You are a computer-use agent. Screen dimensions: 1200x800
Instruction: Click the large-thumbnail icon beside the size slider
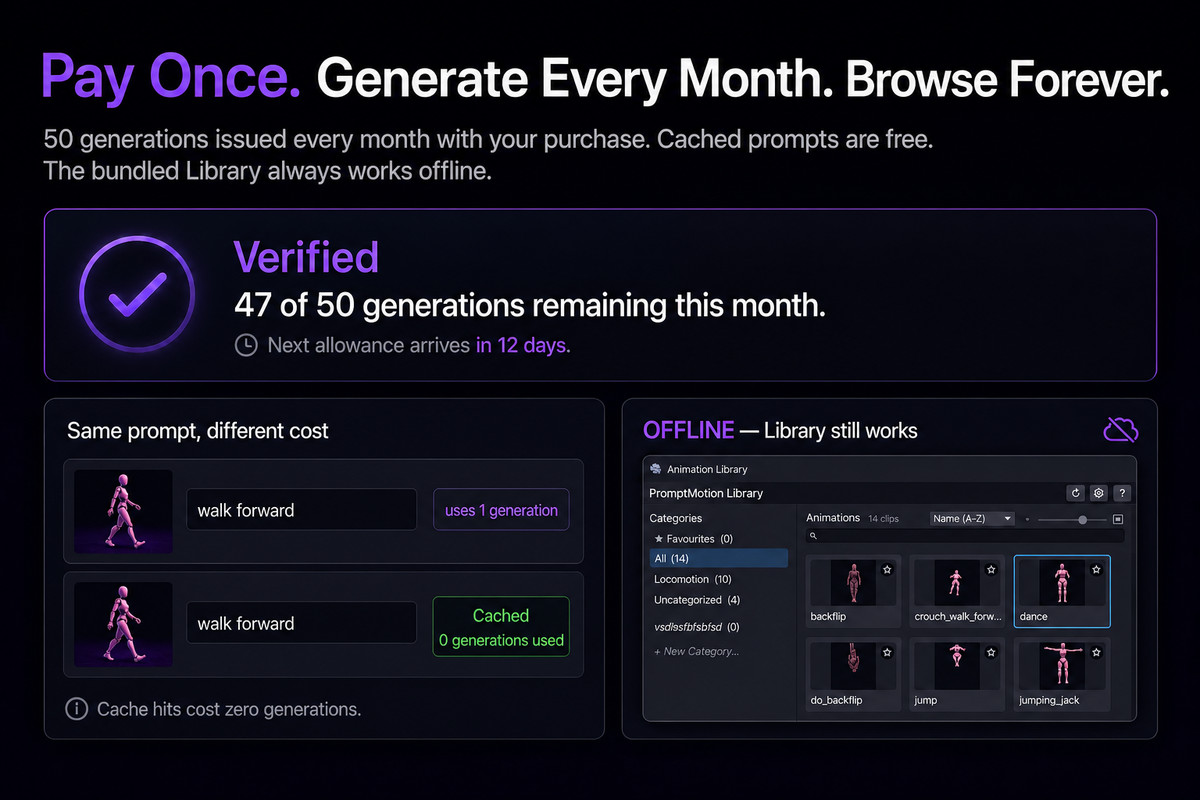pyautogui.click(x=1118, y=519)
